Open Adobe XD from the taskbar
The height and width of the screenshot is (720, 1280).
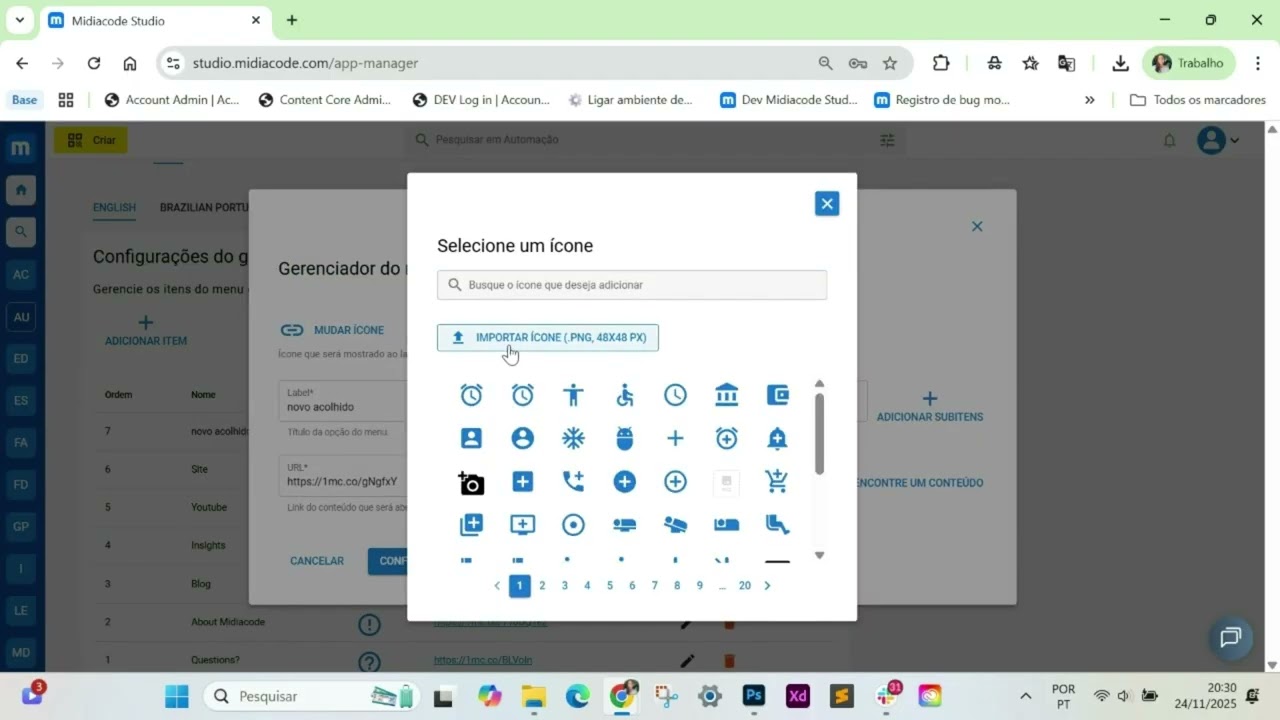coord(797,696)
